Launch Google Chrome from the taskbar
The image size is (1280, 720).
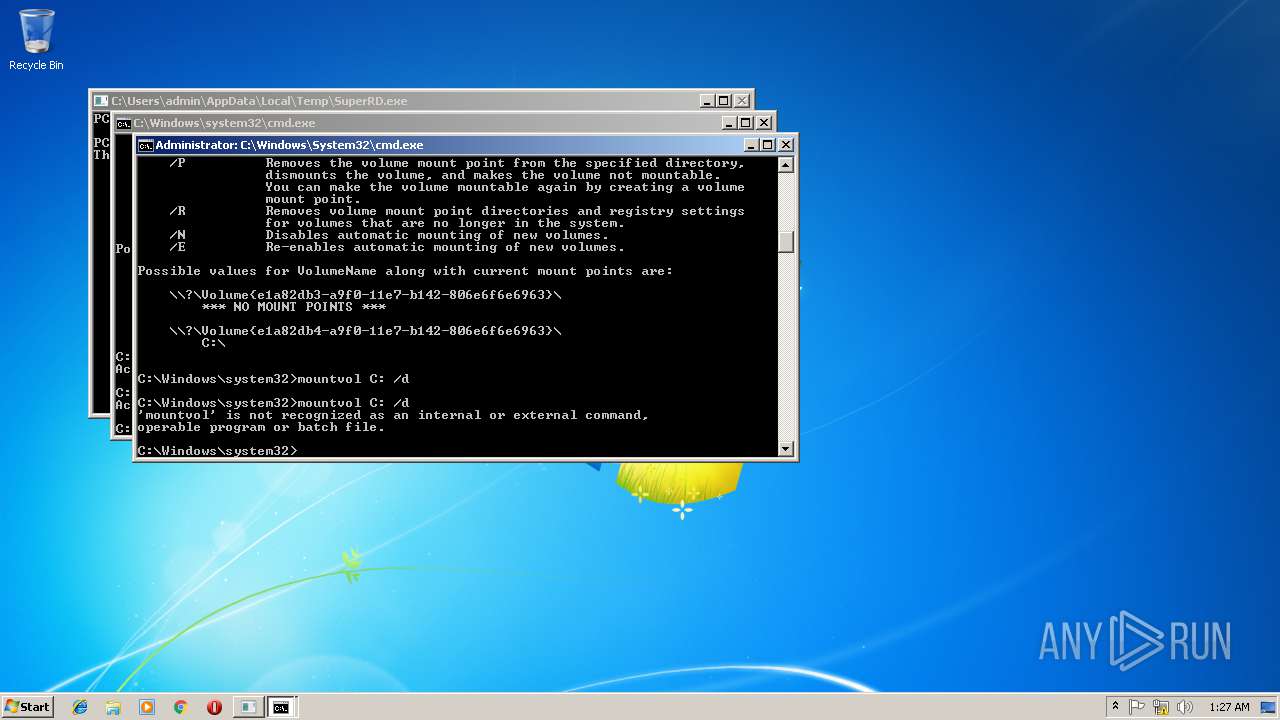pos(180,707)
